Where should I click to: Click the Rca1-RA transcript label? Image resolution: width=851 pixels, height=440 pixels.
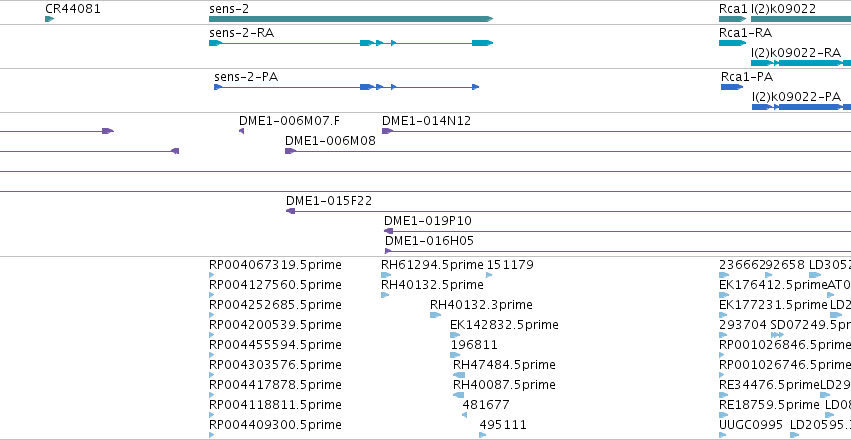745,33
